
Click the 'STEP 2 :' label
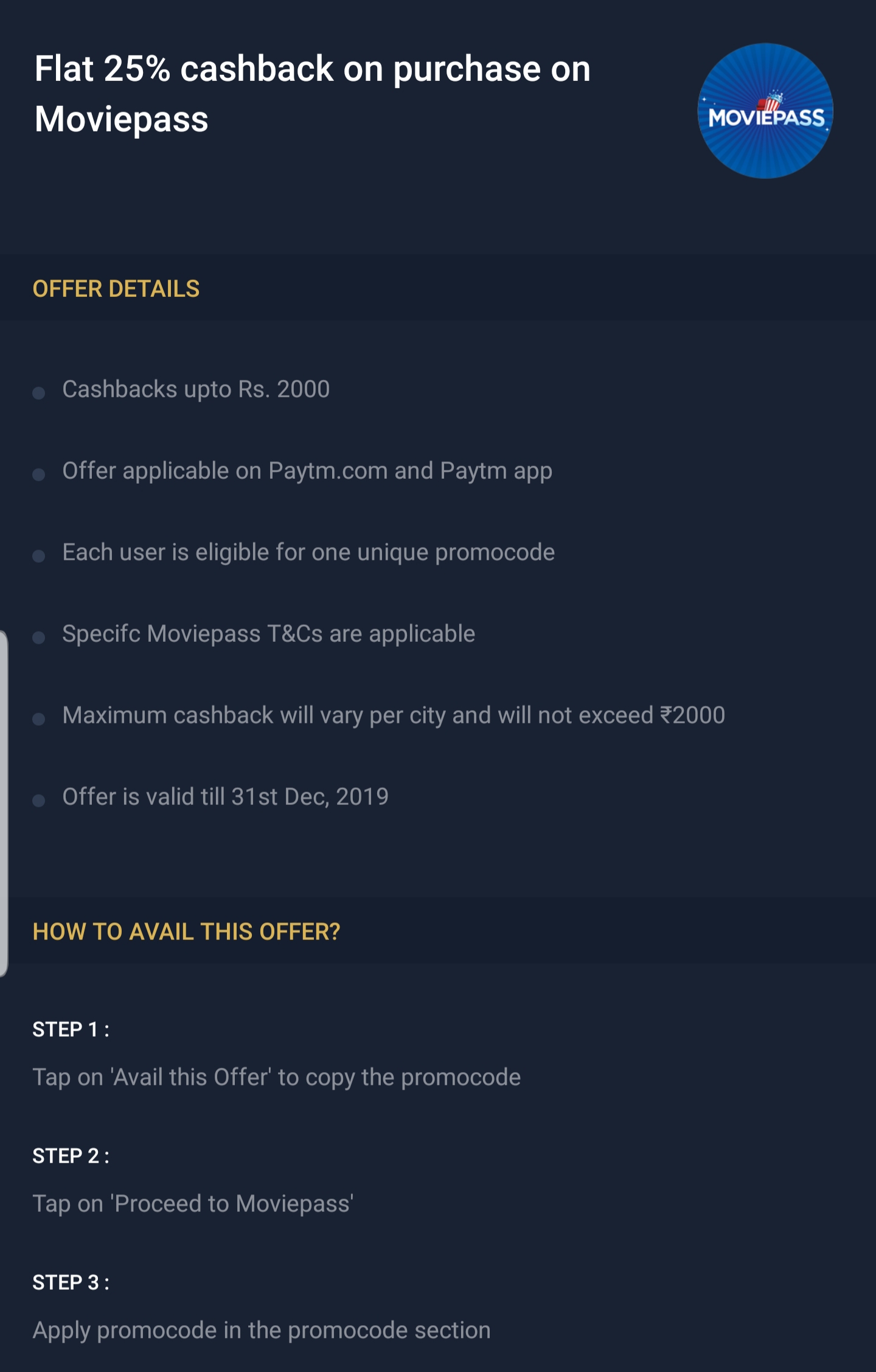(x=71, y=1156)
